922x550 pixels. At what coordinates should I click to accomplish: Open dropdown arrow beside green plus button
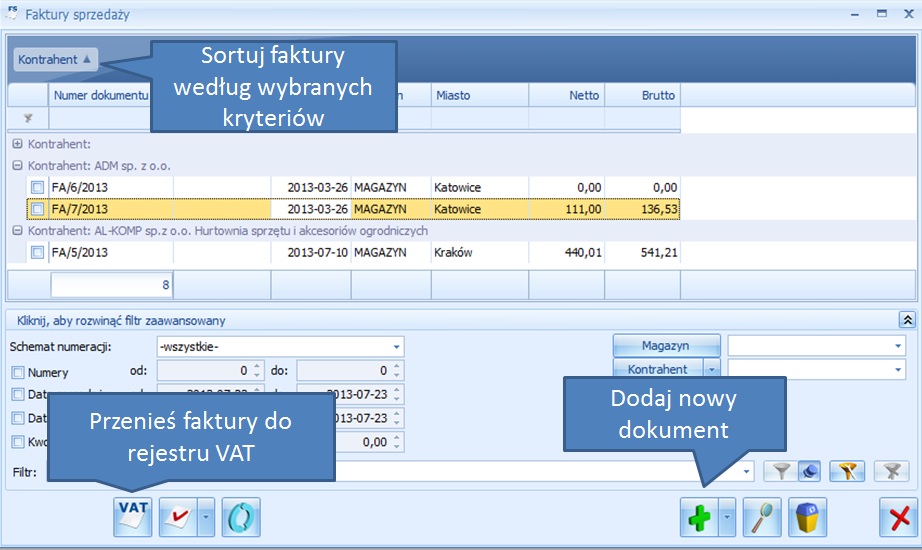point(727,517)
